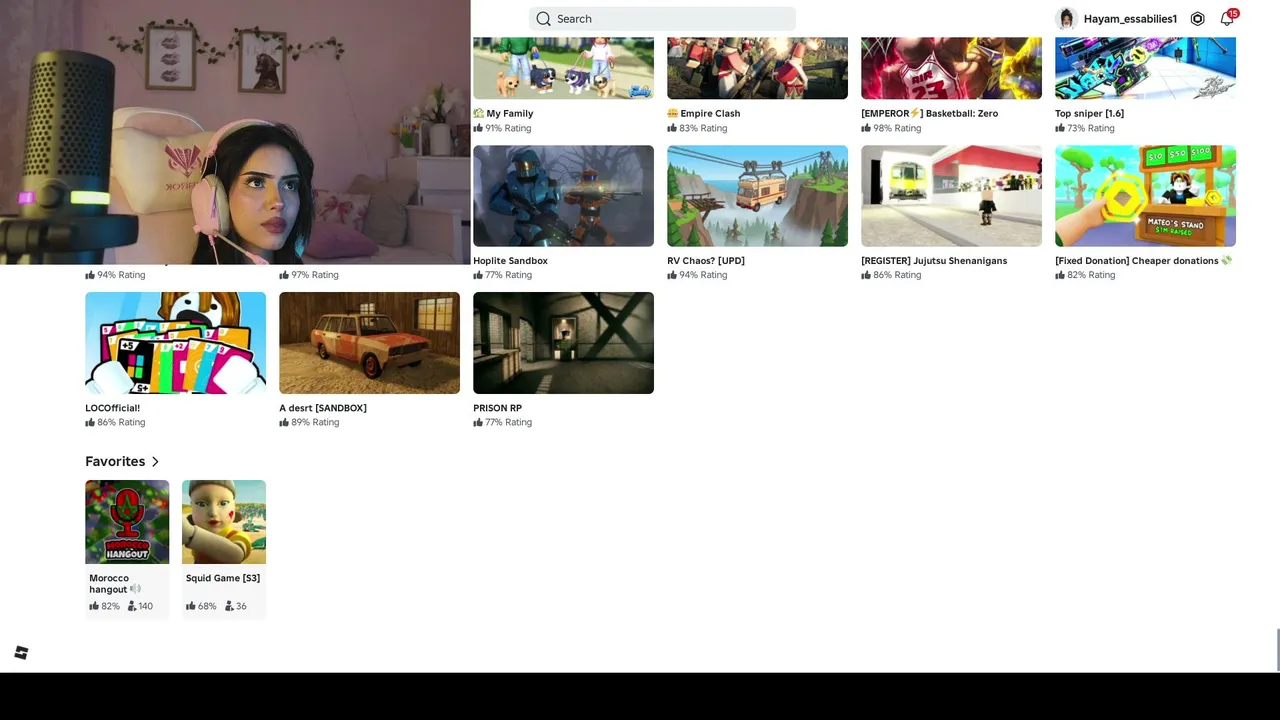The image size is (1280, 720).
Task: Open the My Family game thumbnail
Action: pyautogui.click(x=563, y=68)
